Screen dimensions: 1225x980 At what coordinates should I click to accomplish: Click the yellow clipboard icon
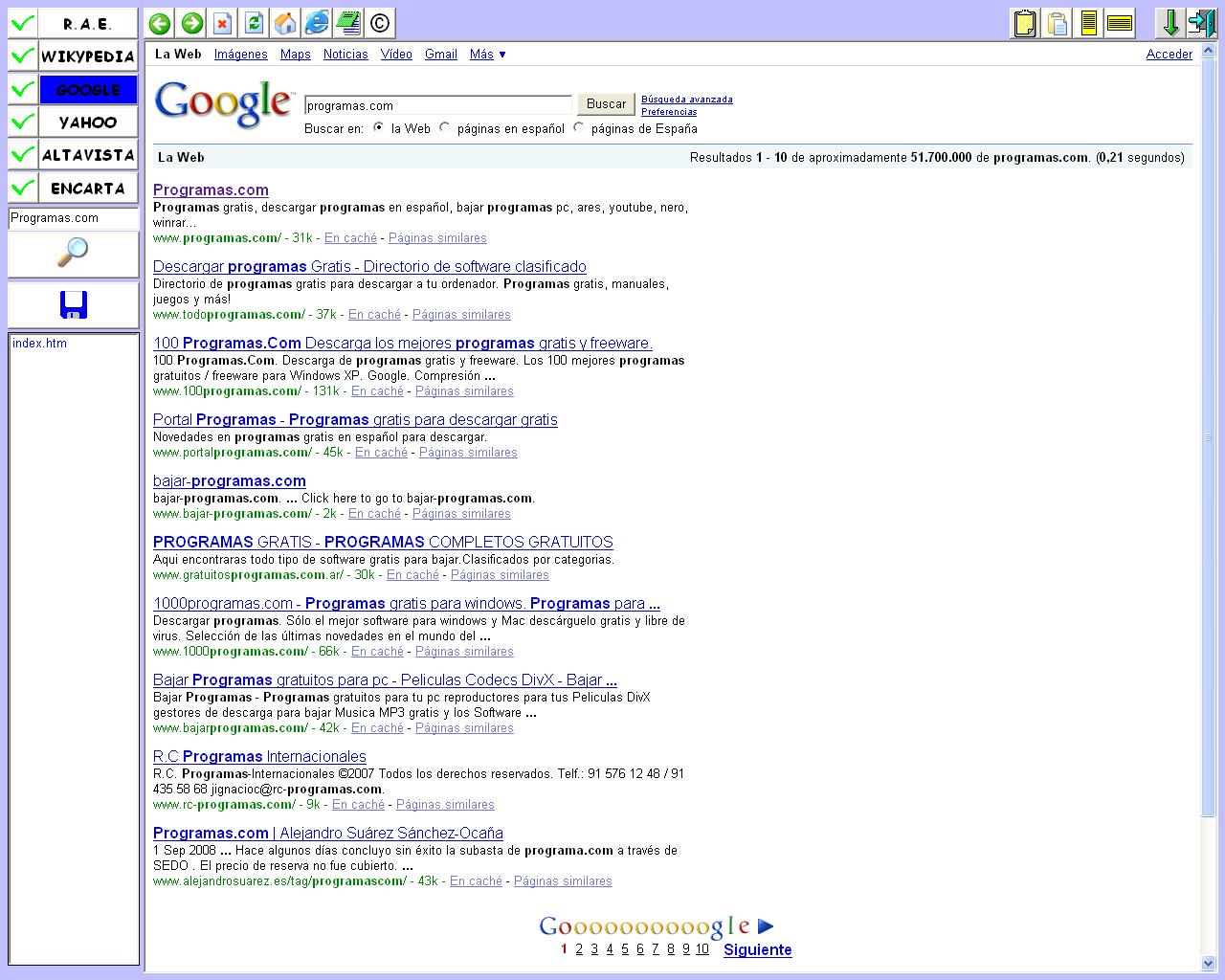[x=1025, y=23]
